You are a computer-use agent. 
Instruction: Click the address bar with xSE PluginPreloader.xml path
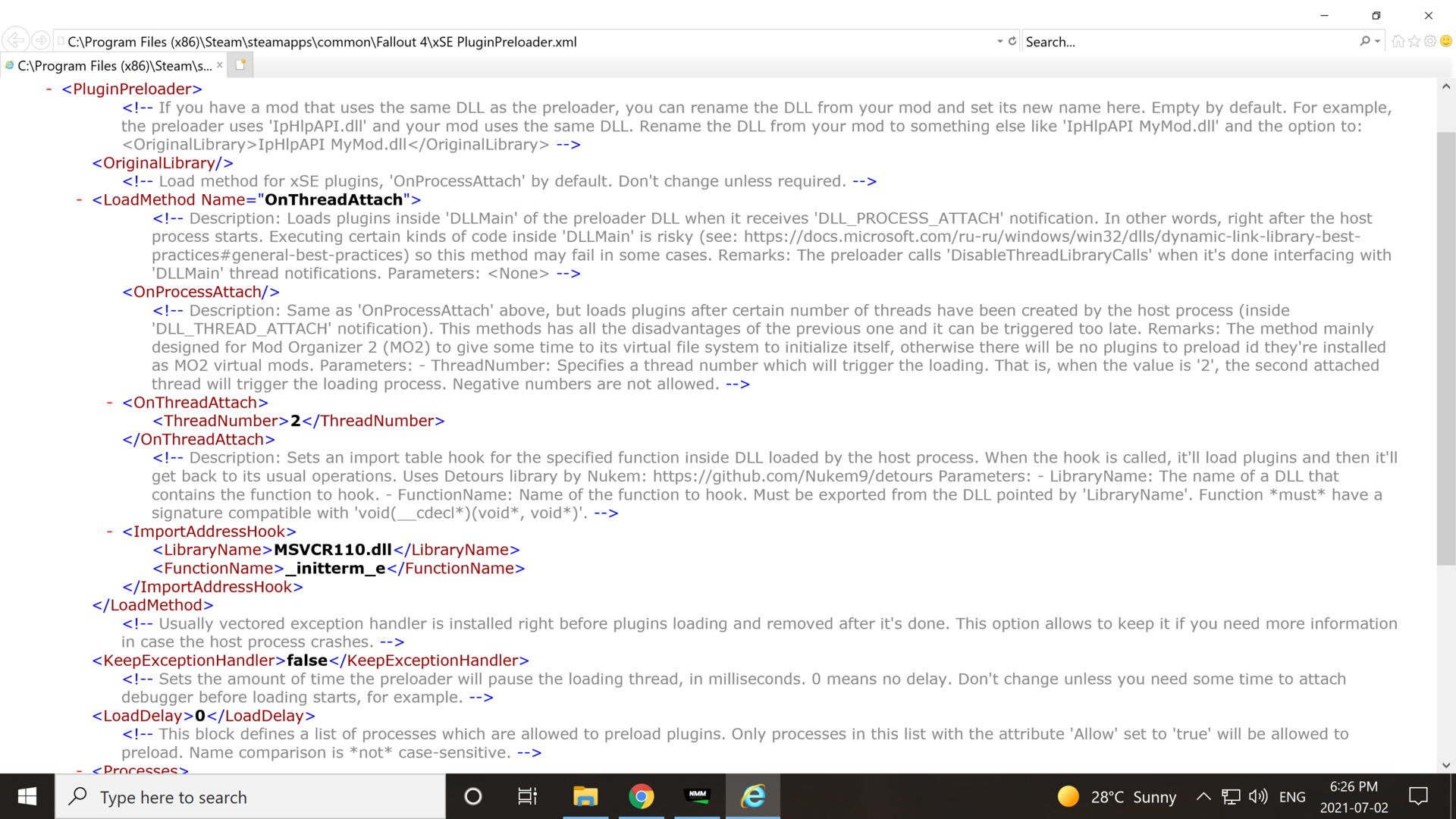click(523, 42)
